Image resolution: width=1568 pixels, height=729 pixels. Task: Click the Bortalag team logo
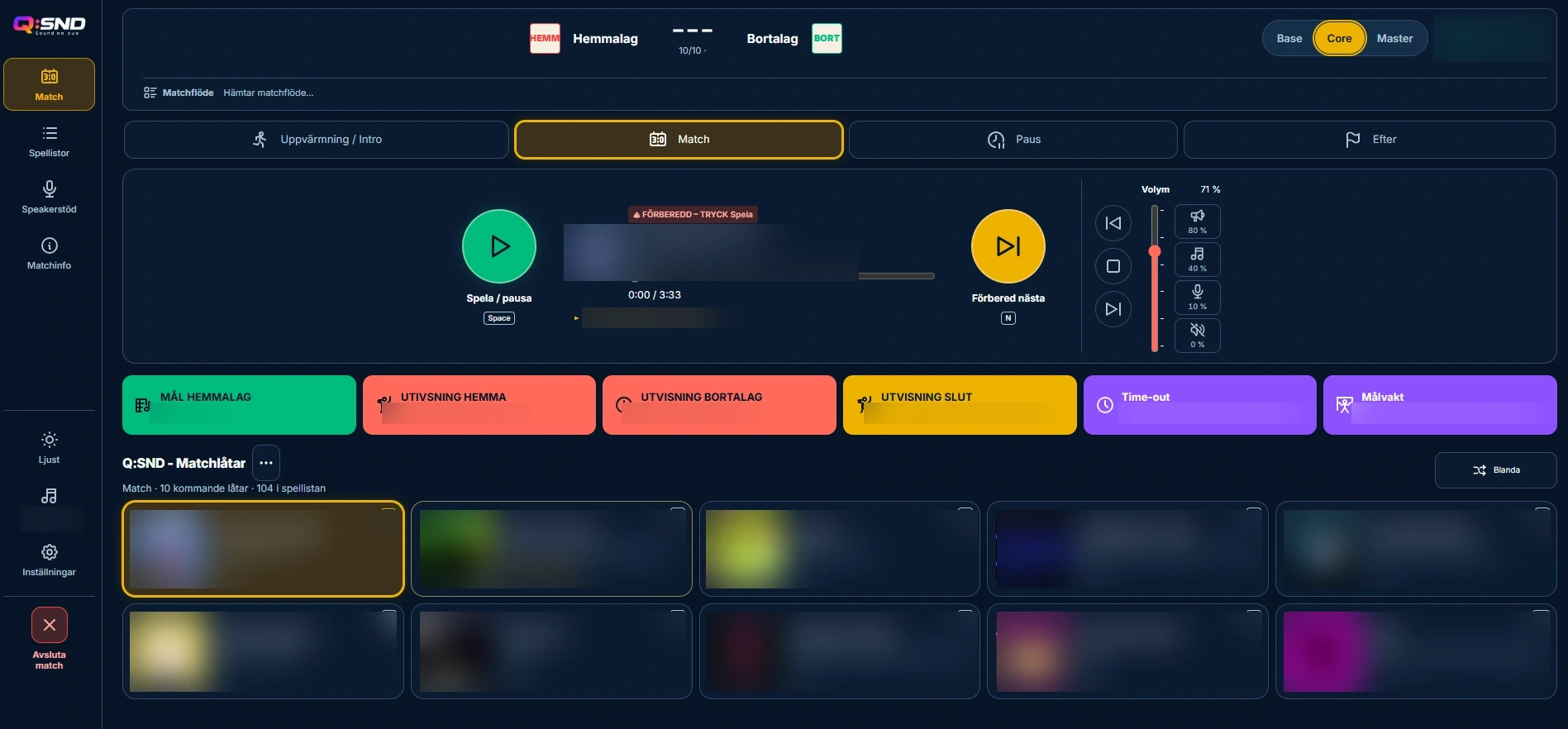pos(827,38)
